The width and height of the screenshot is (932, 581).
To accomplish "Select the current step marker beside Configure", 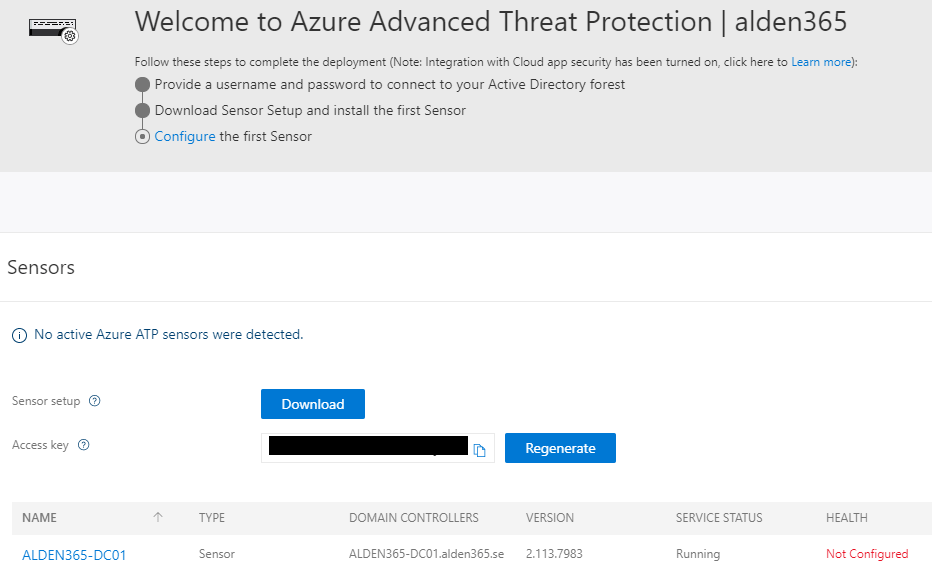I will point(142,137).
